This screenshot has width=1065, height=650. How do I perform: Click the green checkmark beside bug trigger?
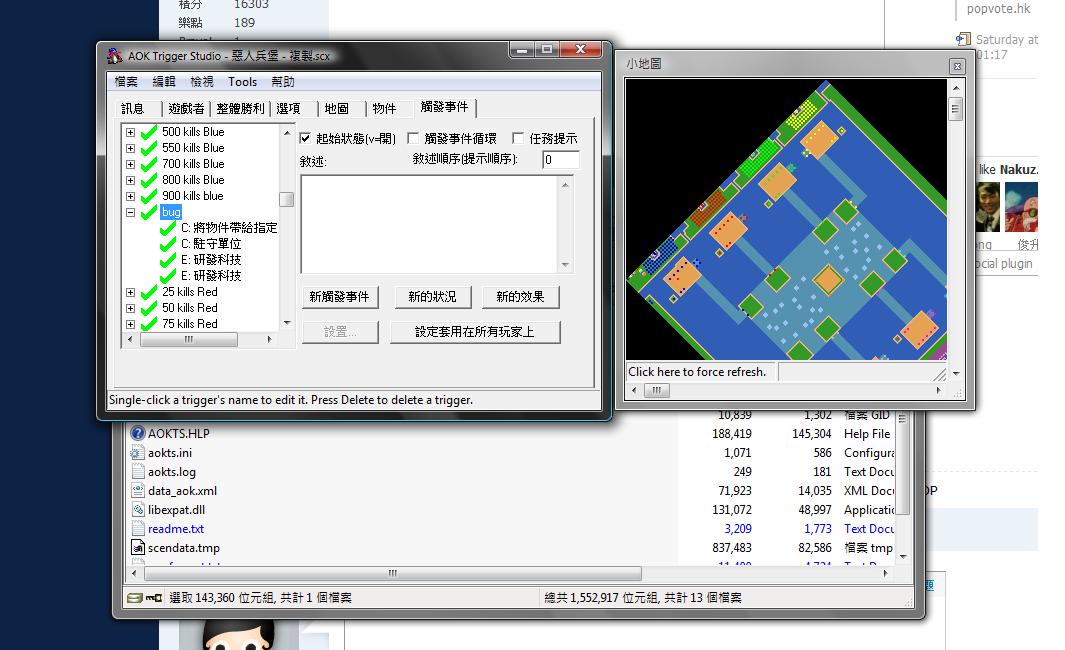pyautogui.click(x=149, y=212)
